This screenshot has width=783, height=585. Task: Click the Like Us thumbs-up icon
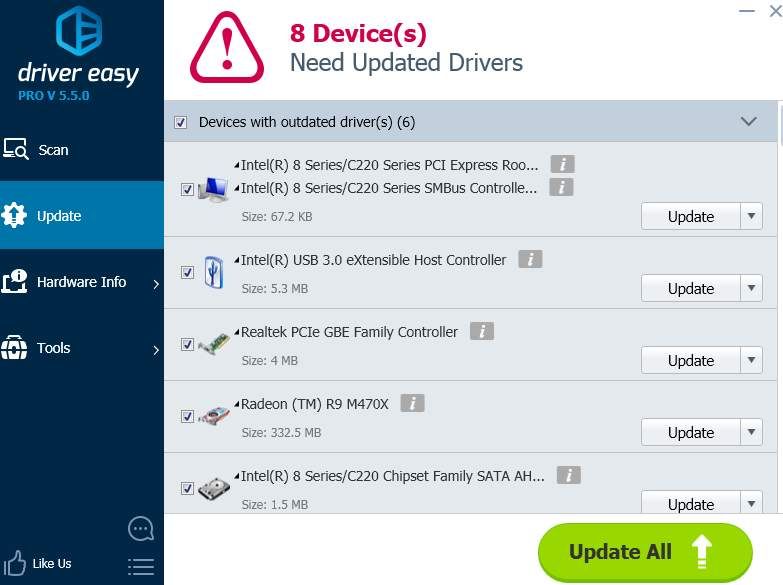point(14,562)
